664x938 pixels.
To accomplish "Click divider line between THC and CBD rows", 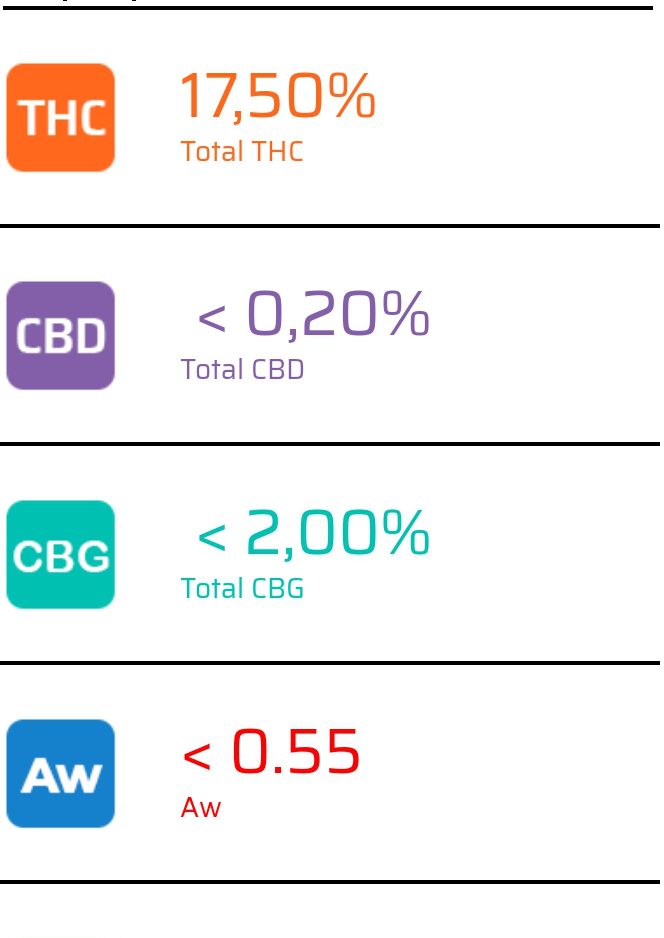I will [330, 226].
